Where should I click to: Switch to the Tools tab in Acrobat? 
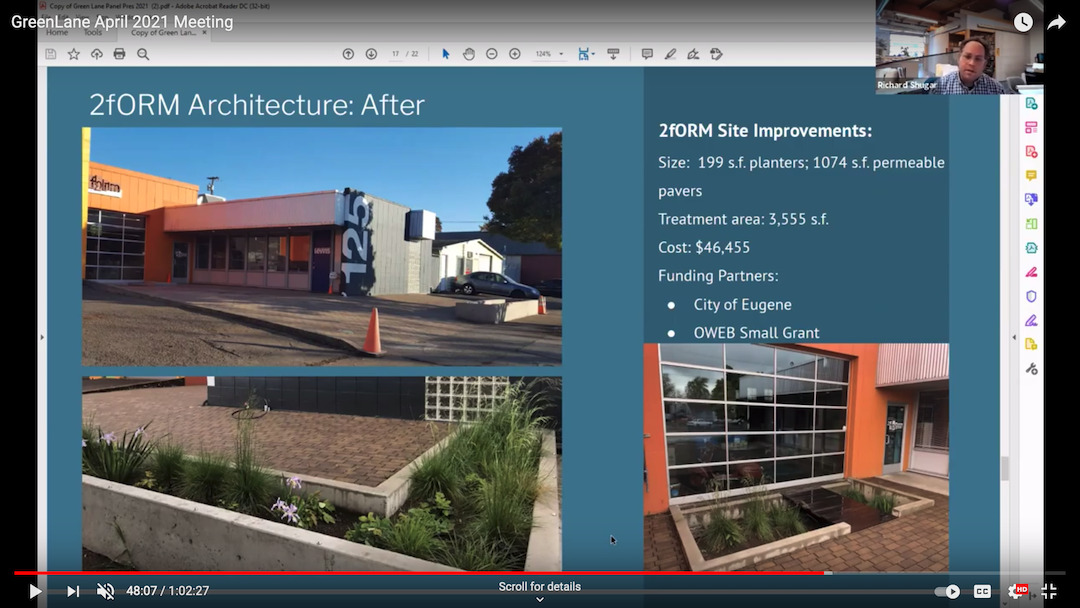(93, 32)
